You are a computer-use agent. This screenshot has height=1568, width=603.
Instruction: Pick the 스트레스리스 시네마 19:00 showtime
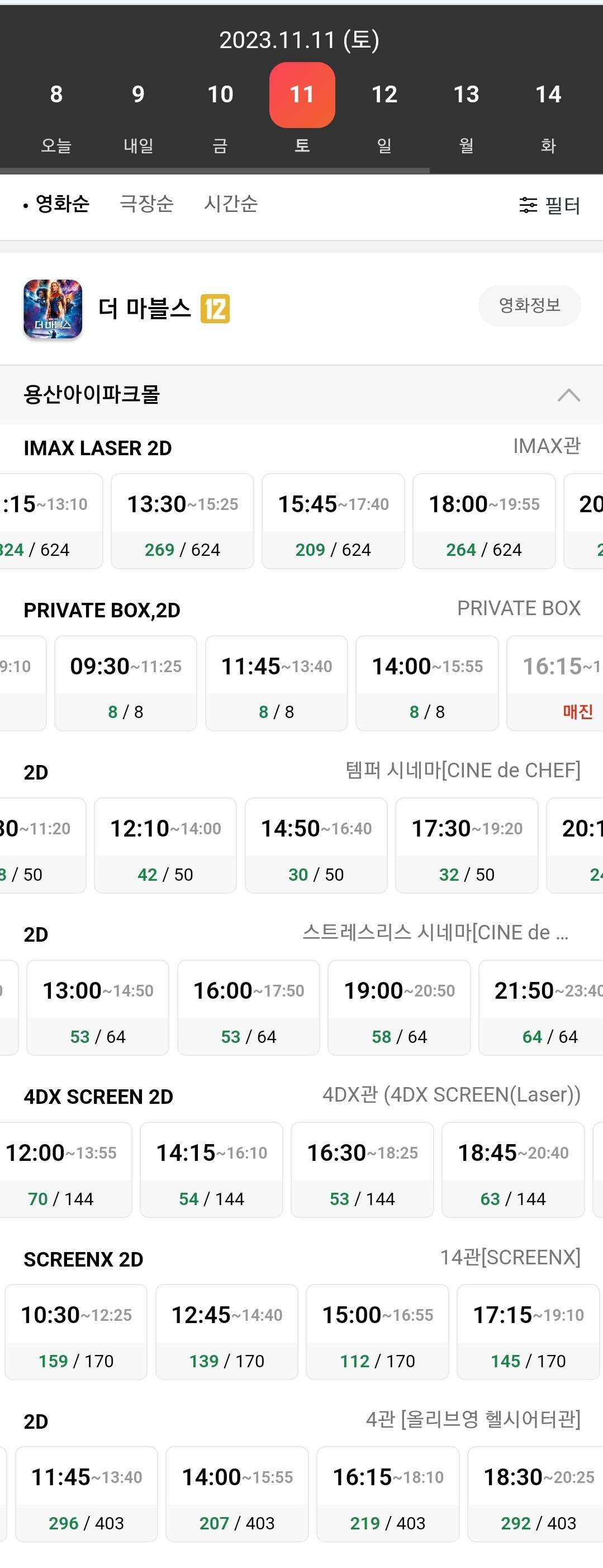[399, 1007]
